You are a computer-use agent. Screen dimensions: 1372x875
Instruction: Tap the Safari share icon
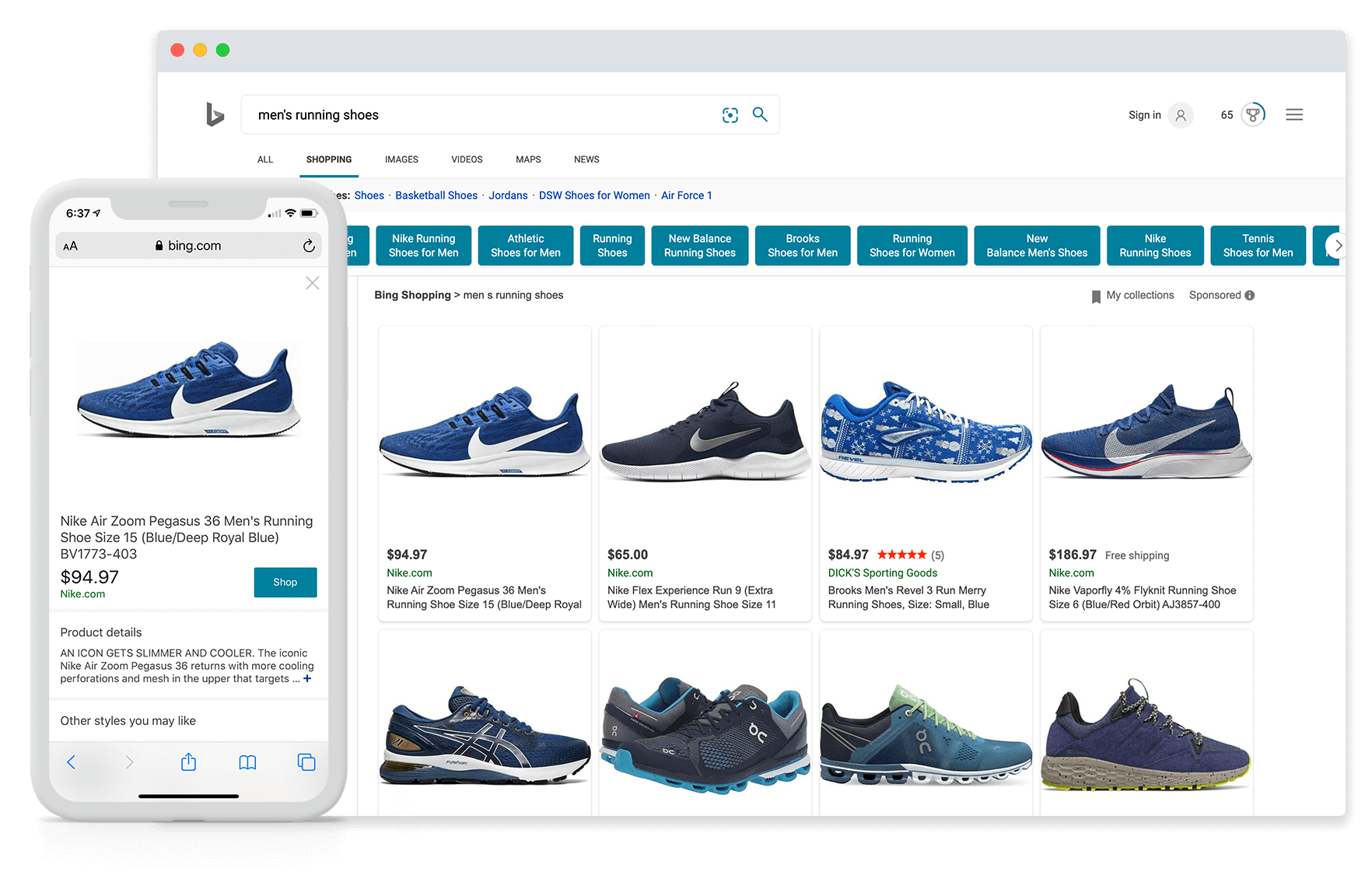[188, 761]
